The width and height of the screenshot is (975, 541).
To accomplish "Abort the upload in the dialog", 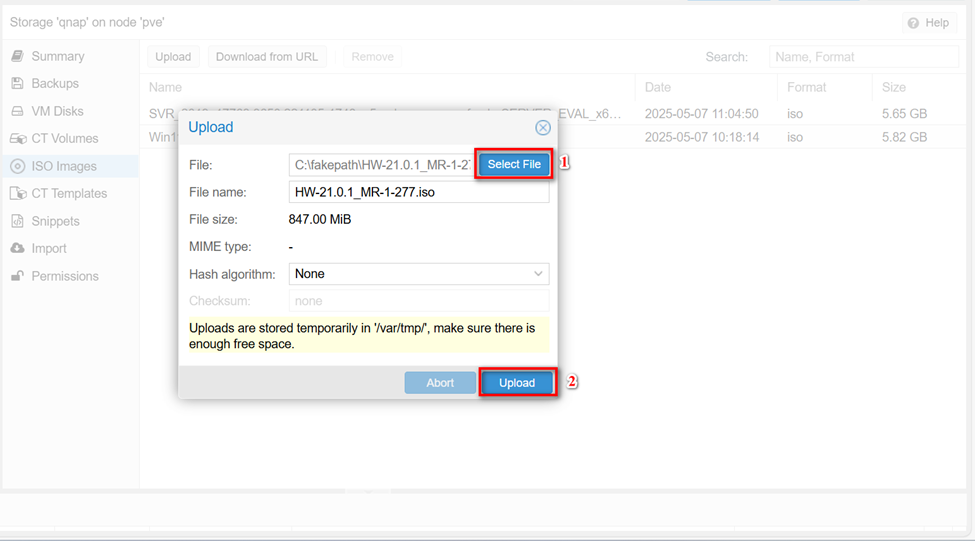I will [x=440, y=383].
